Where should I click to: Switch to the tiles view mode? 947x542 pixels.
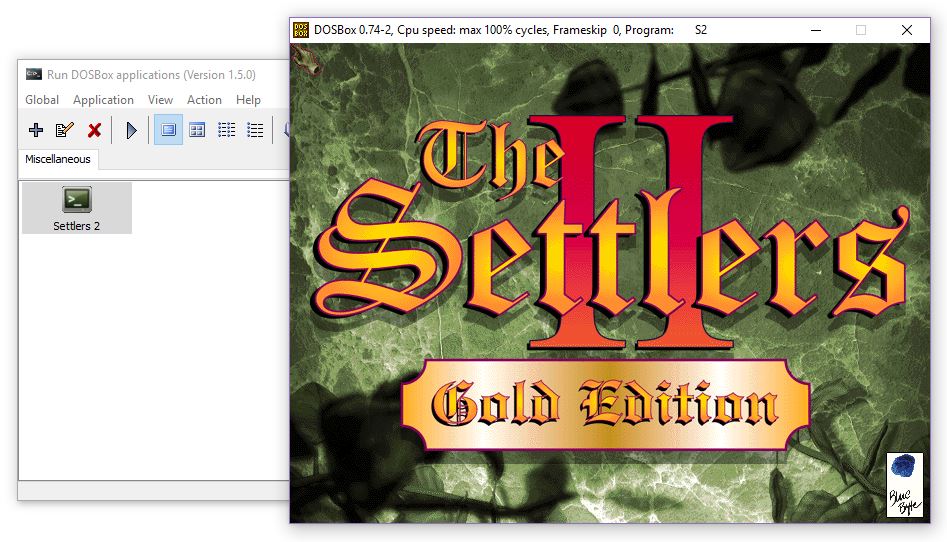point(197,130)
